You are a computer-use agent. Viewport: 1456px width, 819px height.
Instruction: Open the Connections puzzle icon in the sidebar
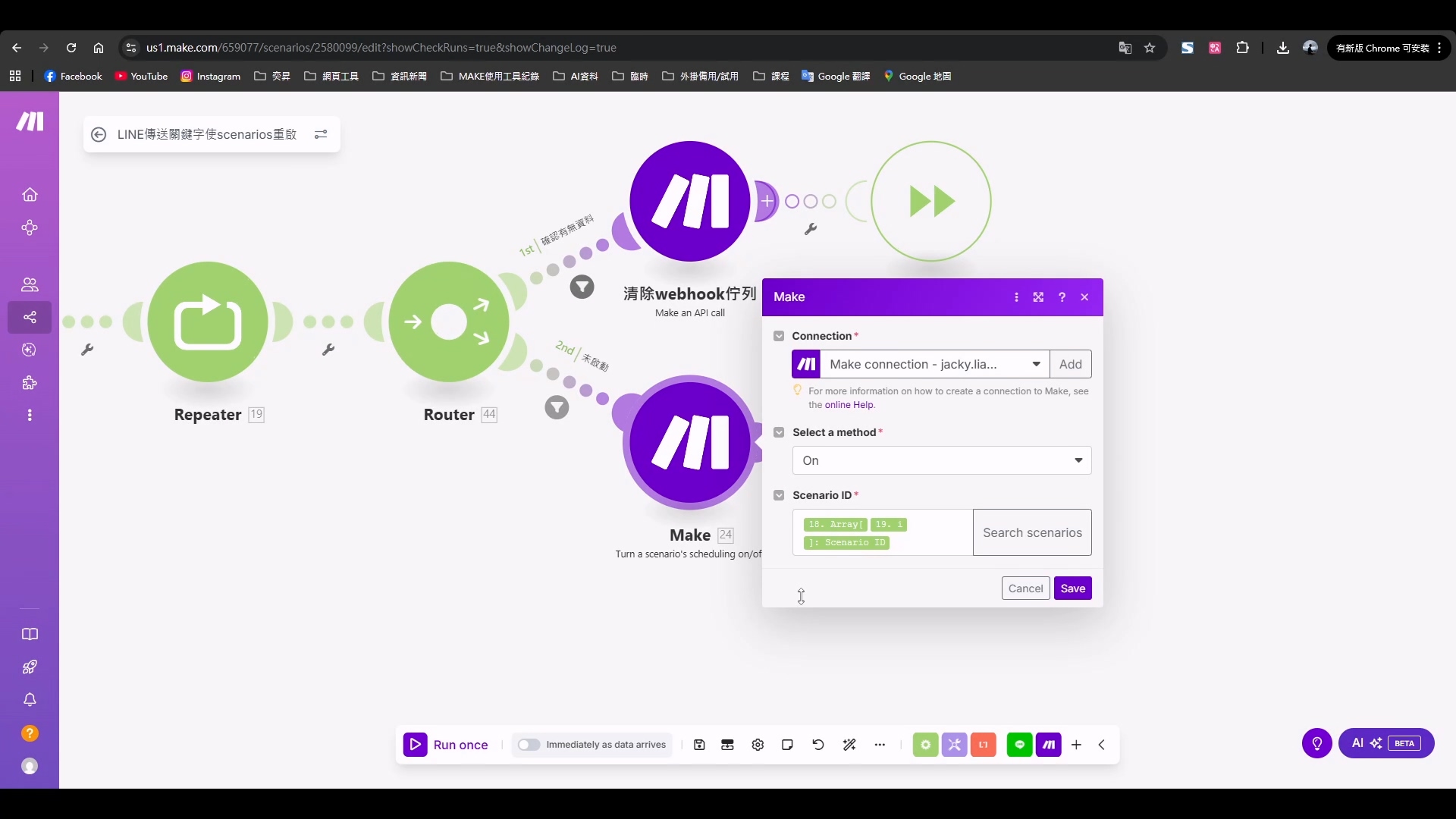30,383
